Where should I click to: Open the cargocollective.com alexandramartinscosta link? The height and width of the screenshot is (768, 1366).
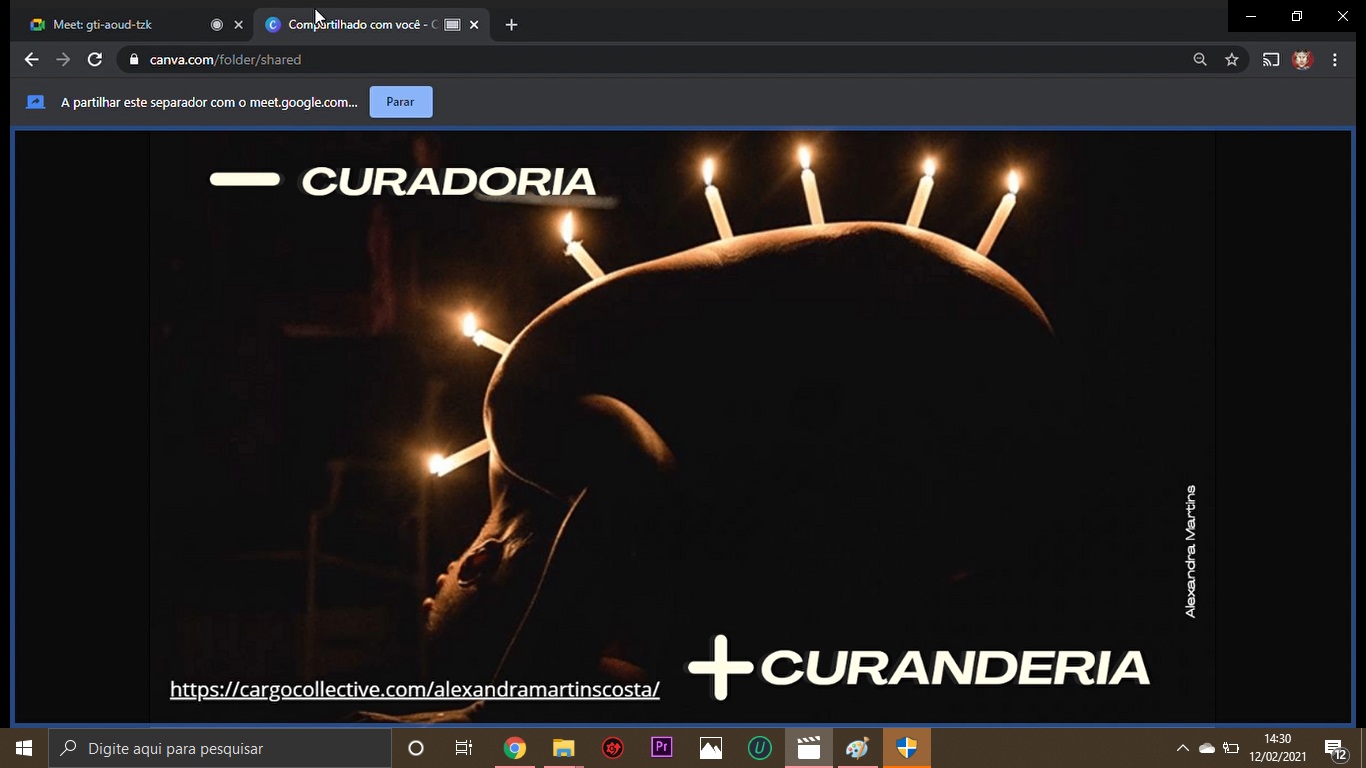tap(414, 689)
